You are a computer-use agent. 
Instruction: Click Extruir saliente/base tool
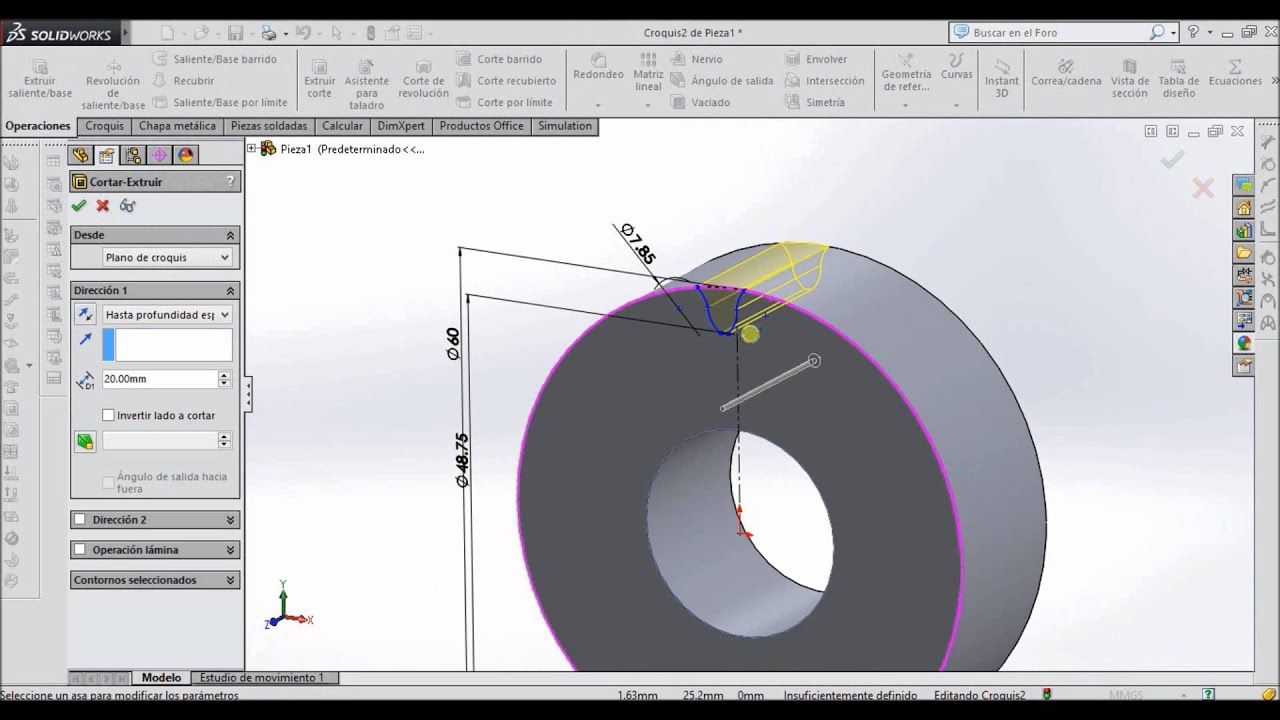[x=40, y=79]
